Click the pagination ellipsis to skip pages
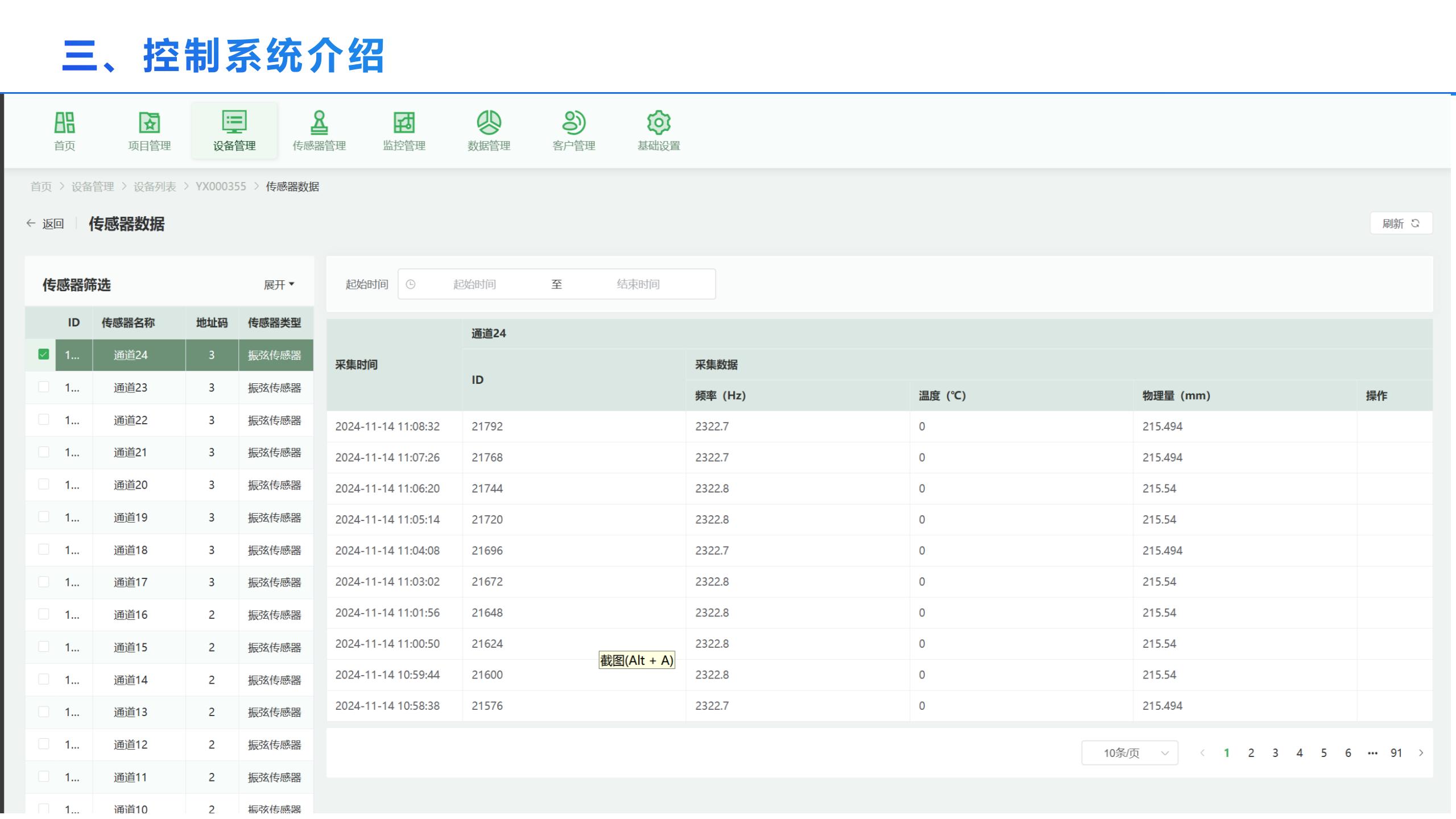This screenshot has width=1456, height=819. tap(1372, 753)
